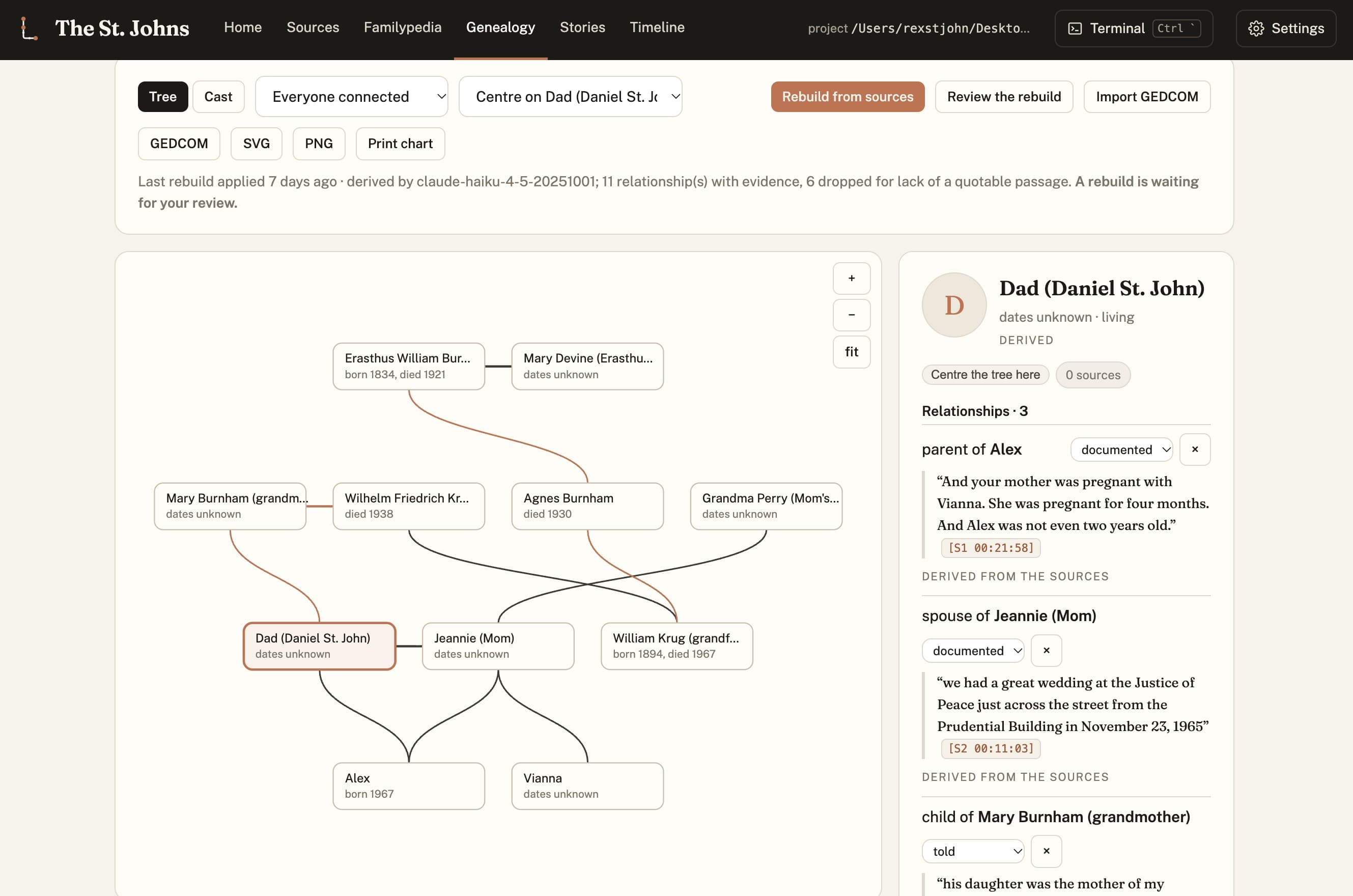Remove the parent of Alex relationship
The width and height of the screenshot is (1353, 896).
click(1195, 449)
